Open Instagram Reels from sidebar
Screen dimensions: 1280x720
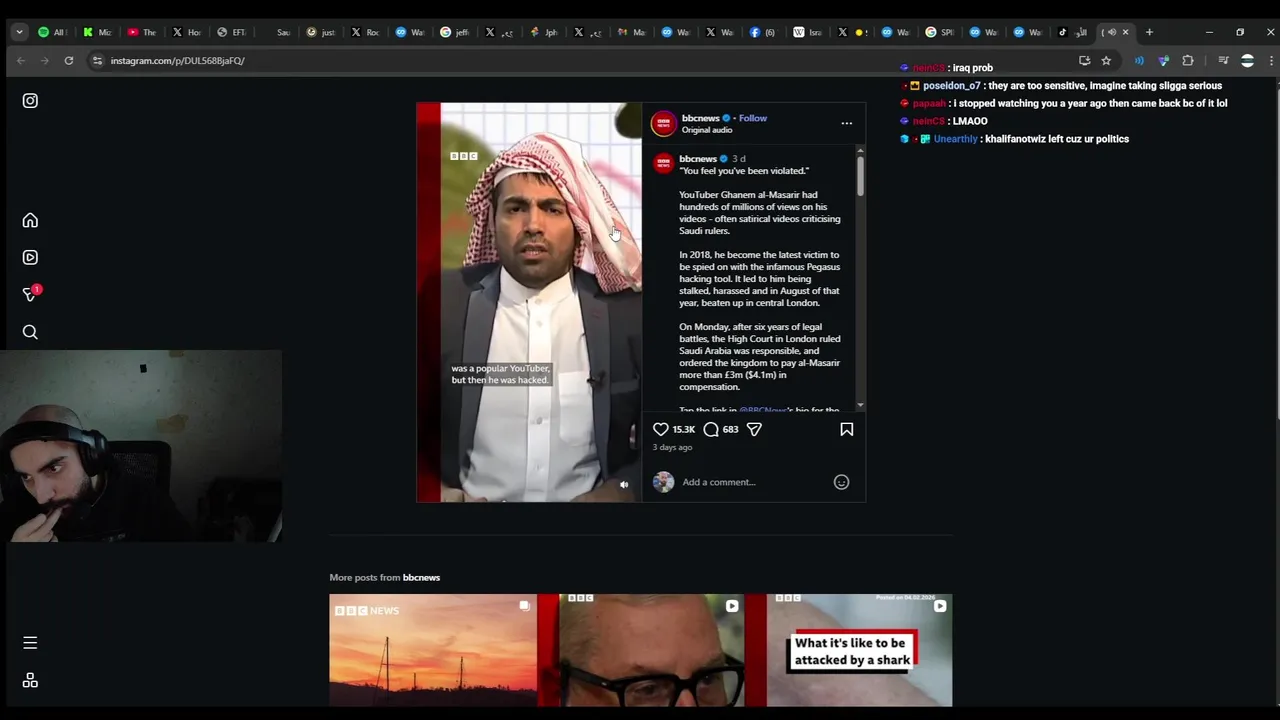(30, 257)
